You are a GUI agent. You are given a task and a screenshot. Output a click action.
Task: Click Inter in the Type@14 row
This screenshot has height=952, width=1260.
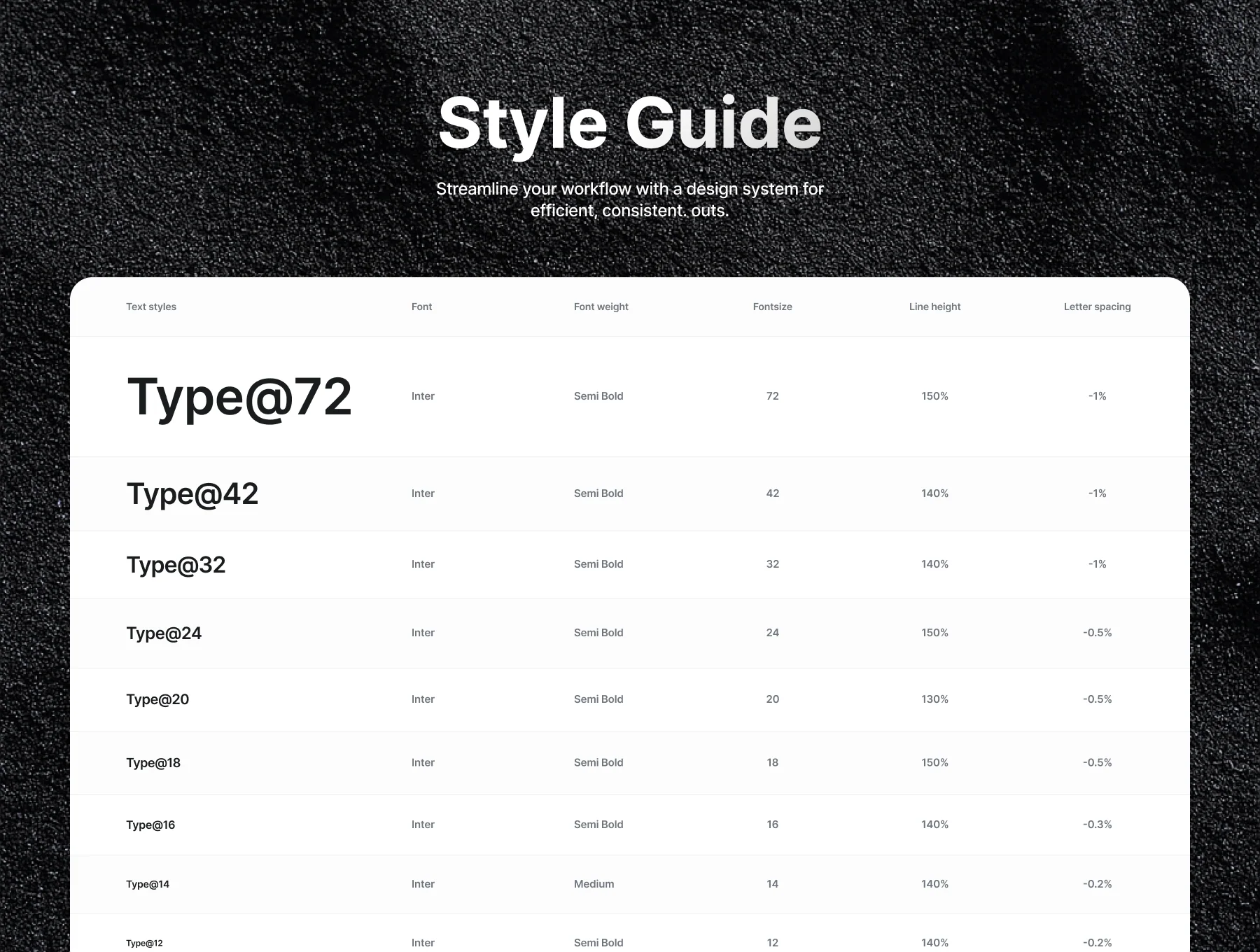point(423,884)
